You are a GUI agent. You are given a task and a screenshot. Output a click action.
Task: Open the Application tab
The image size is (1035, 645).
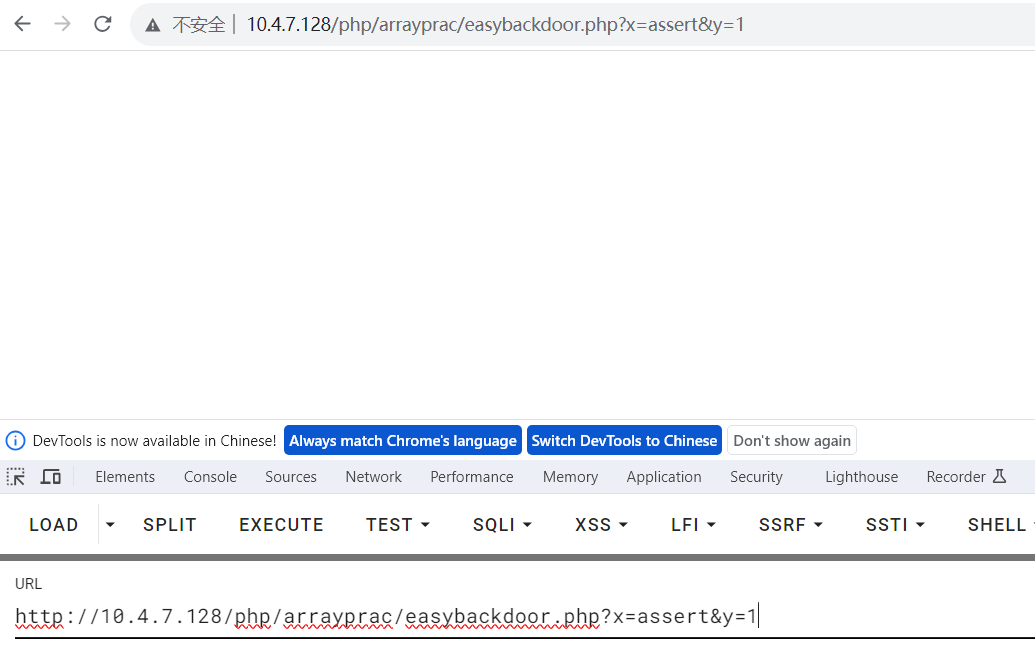[x=664, y=477]
